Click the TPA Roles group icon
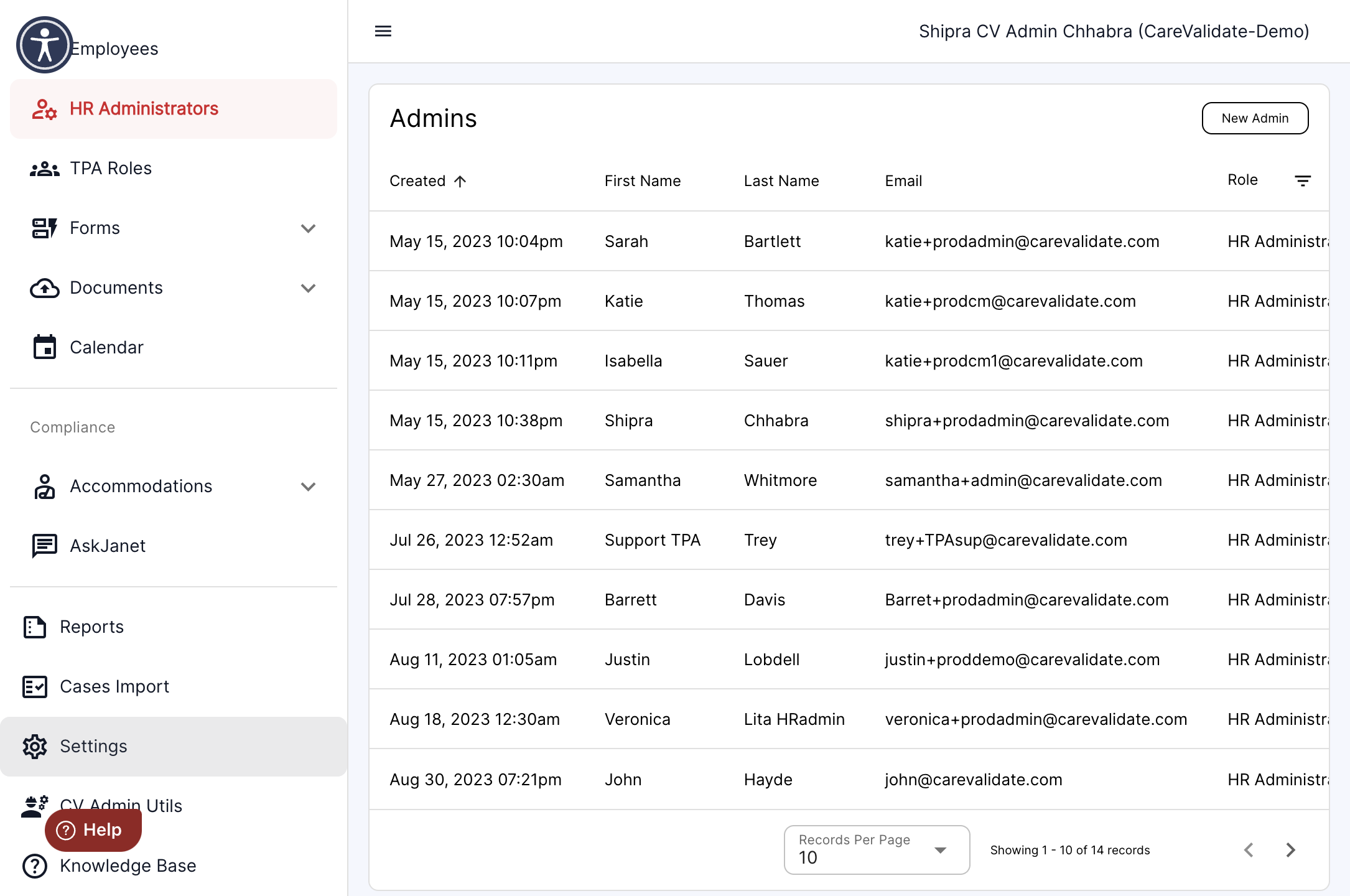The image size is (1350, 896). click(44, 169)
